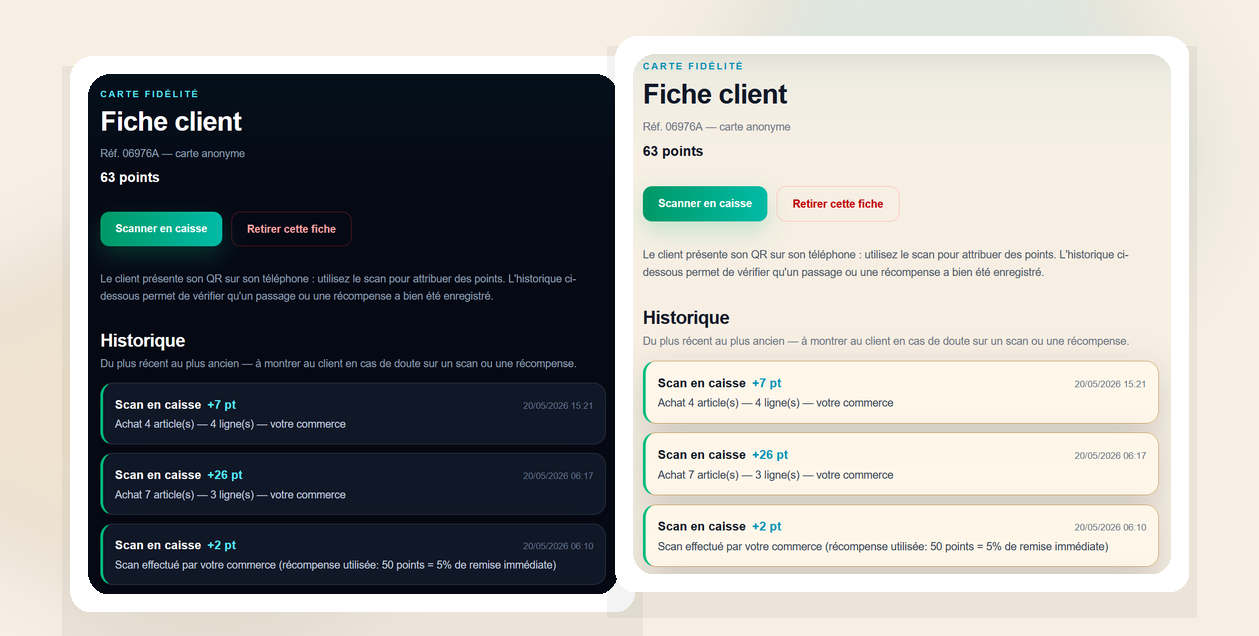Screen dimensions: 1259x636
Task: Click 63 points in light card
Action: pyautogui.click(x=673, y=152)
